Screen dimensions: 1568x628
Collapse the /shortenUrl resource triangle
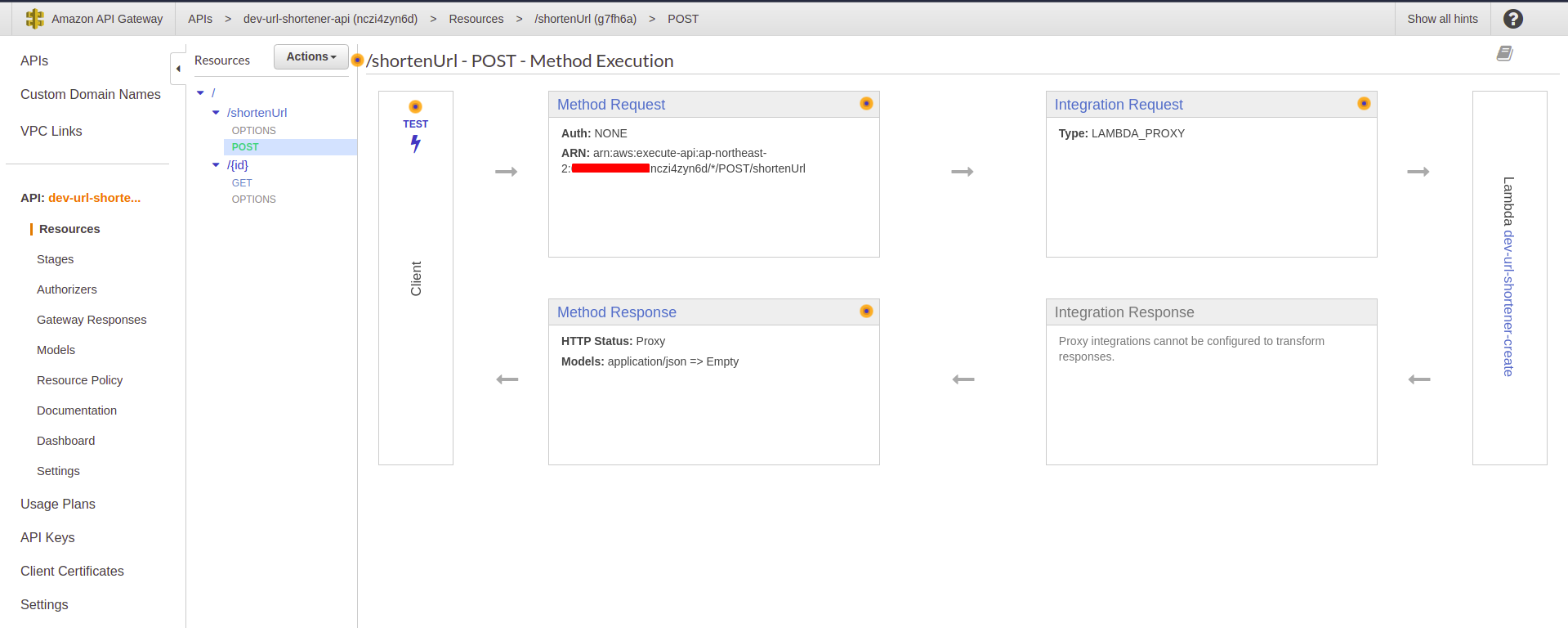coord(216,113)
